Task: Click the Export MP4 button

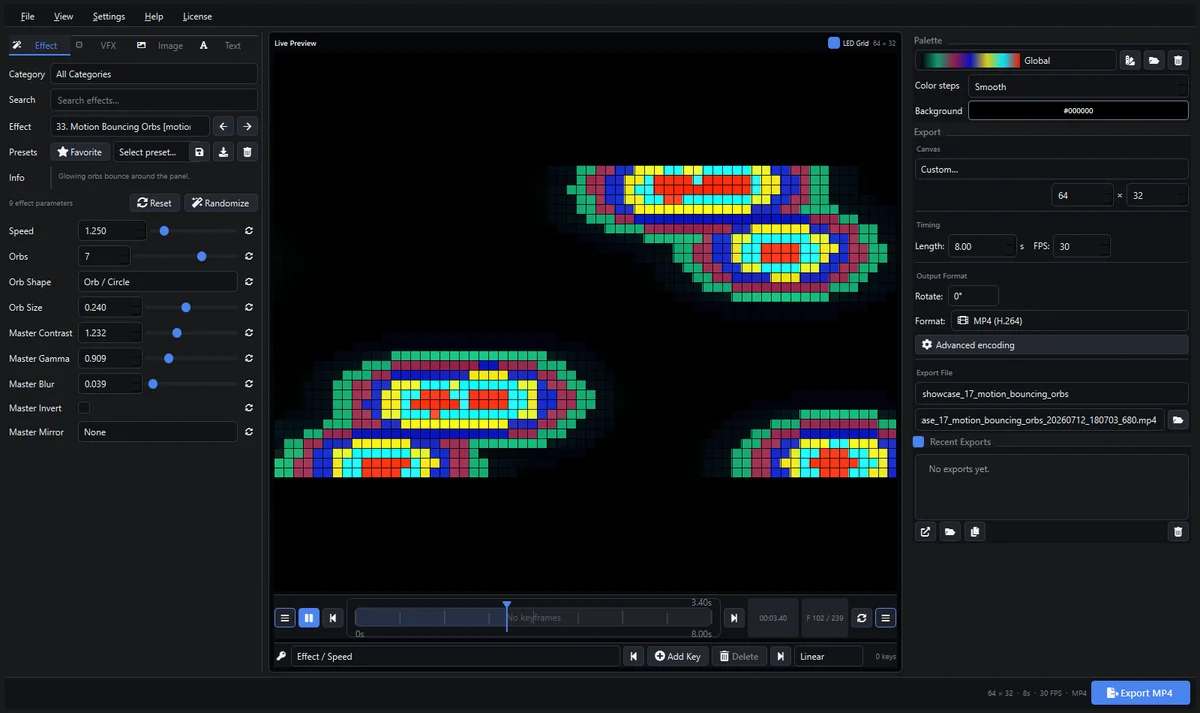Action: point(1140,693)
